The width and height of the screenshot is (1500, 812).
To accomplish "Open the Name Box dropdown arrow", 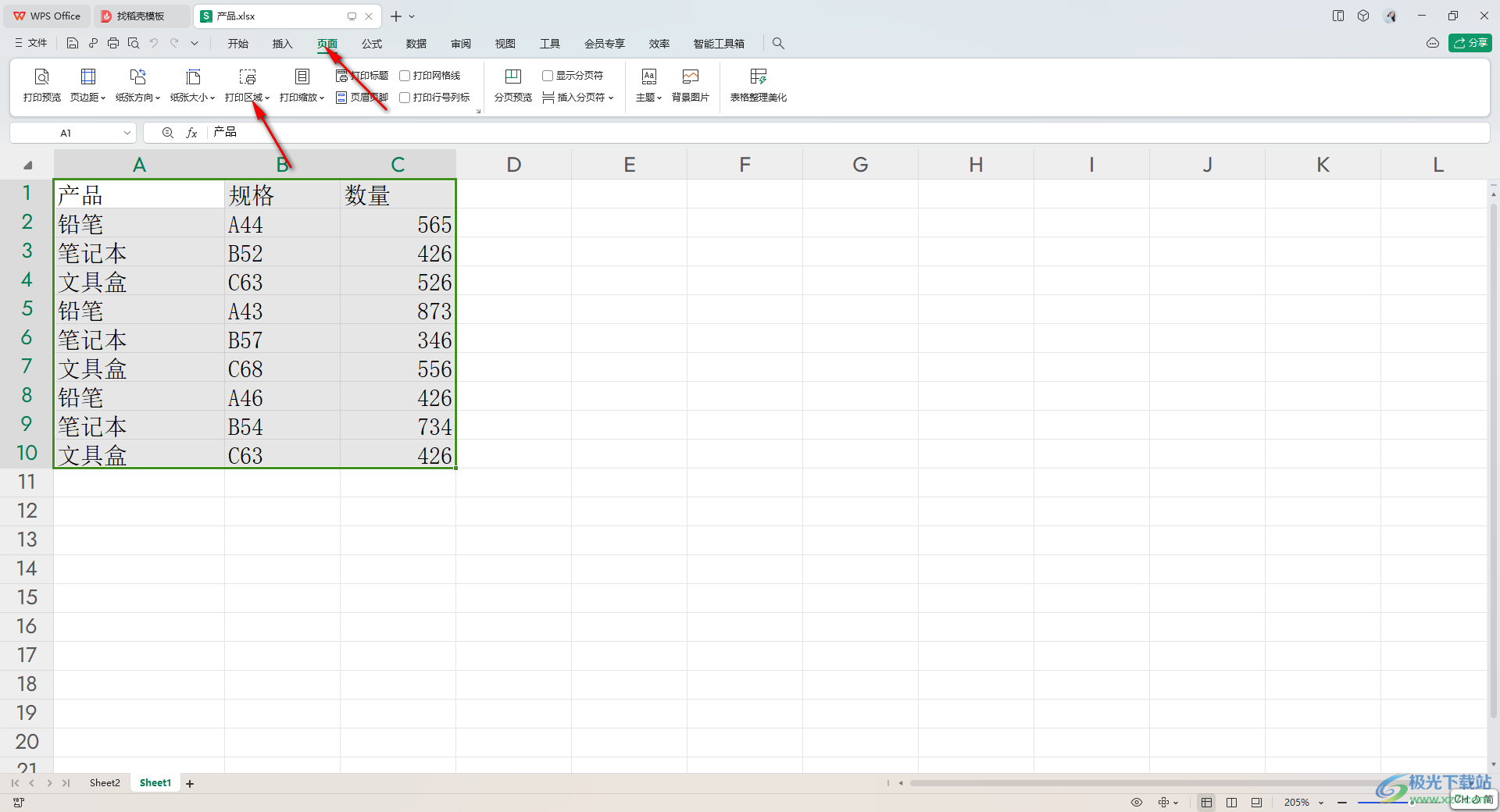I will 127,134.
